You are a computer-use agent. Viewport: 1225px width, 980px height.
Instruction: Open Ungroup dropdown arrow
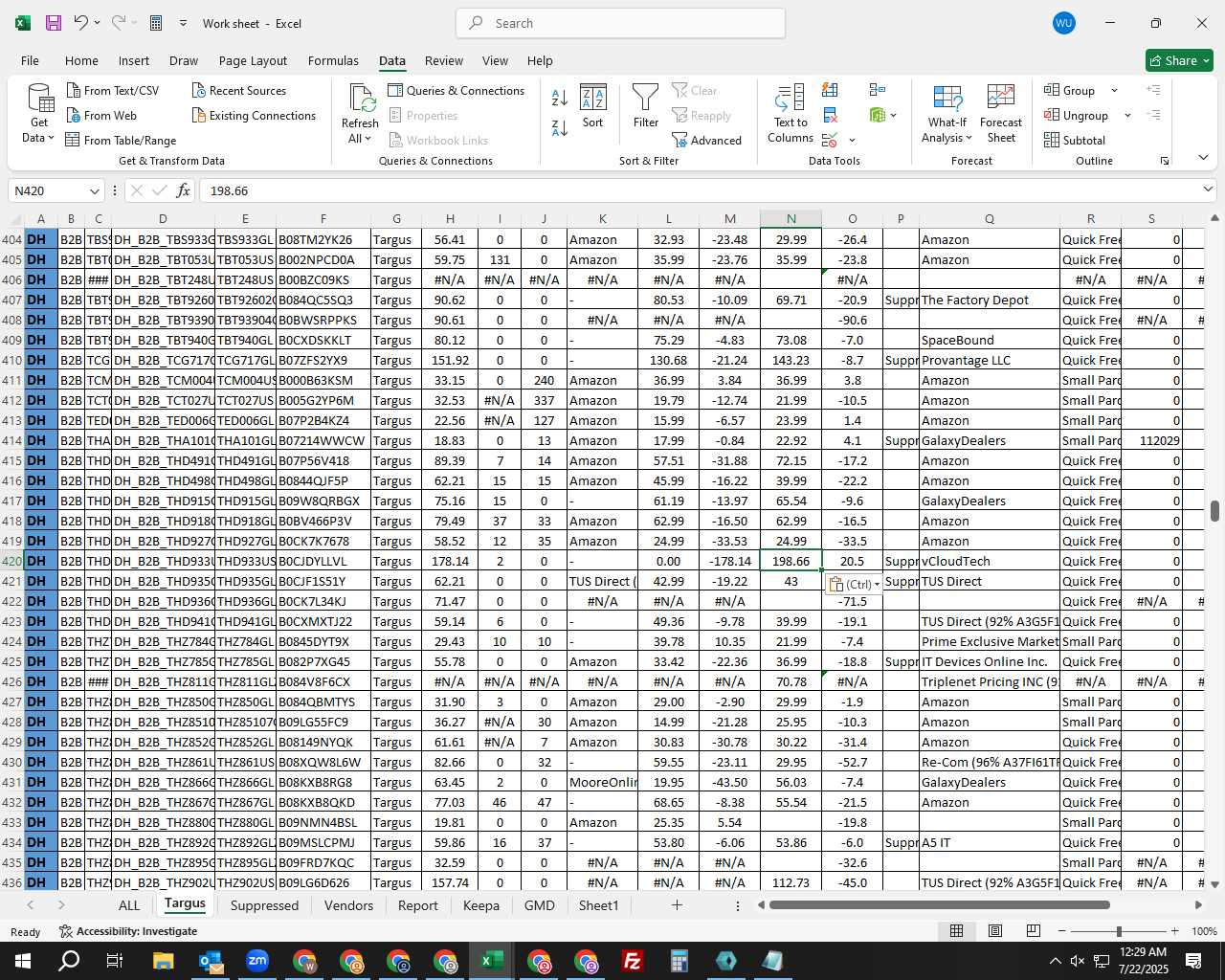1127,115
